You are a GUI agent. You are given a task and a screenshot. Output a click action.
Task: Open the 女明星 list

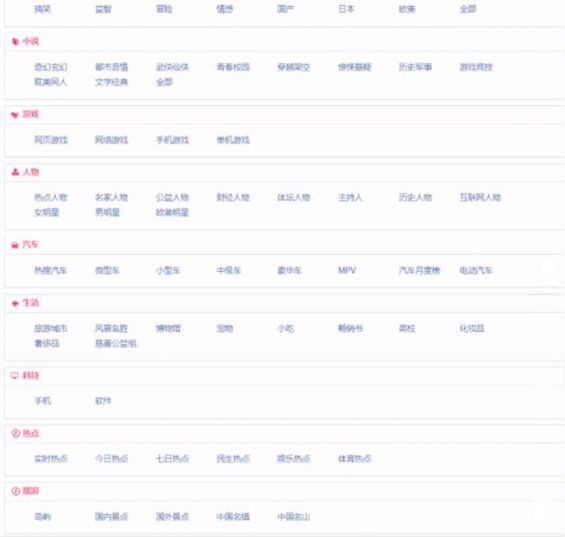point(47,213)
